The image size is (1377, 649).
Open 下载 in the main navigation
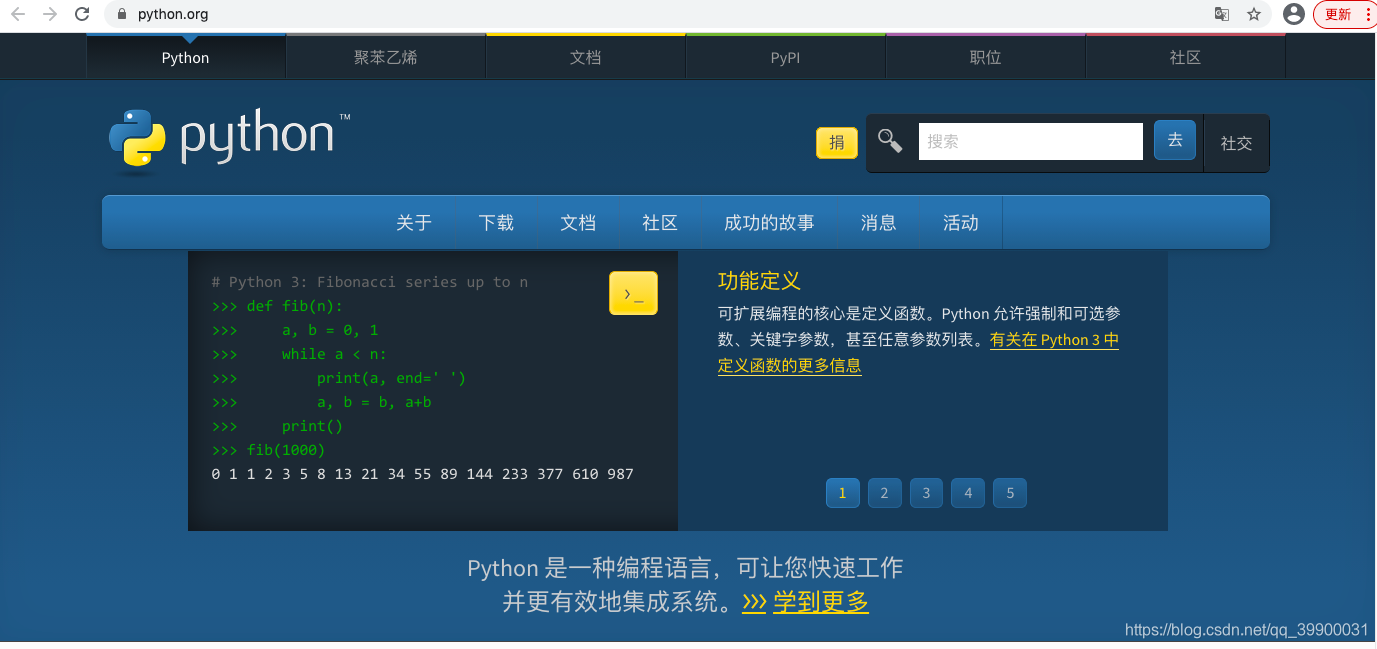click(x=496, y=222)
